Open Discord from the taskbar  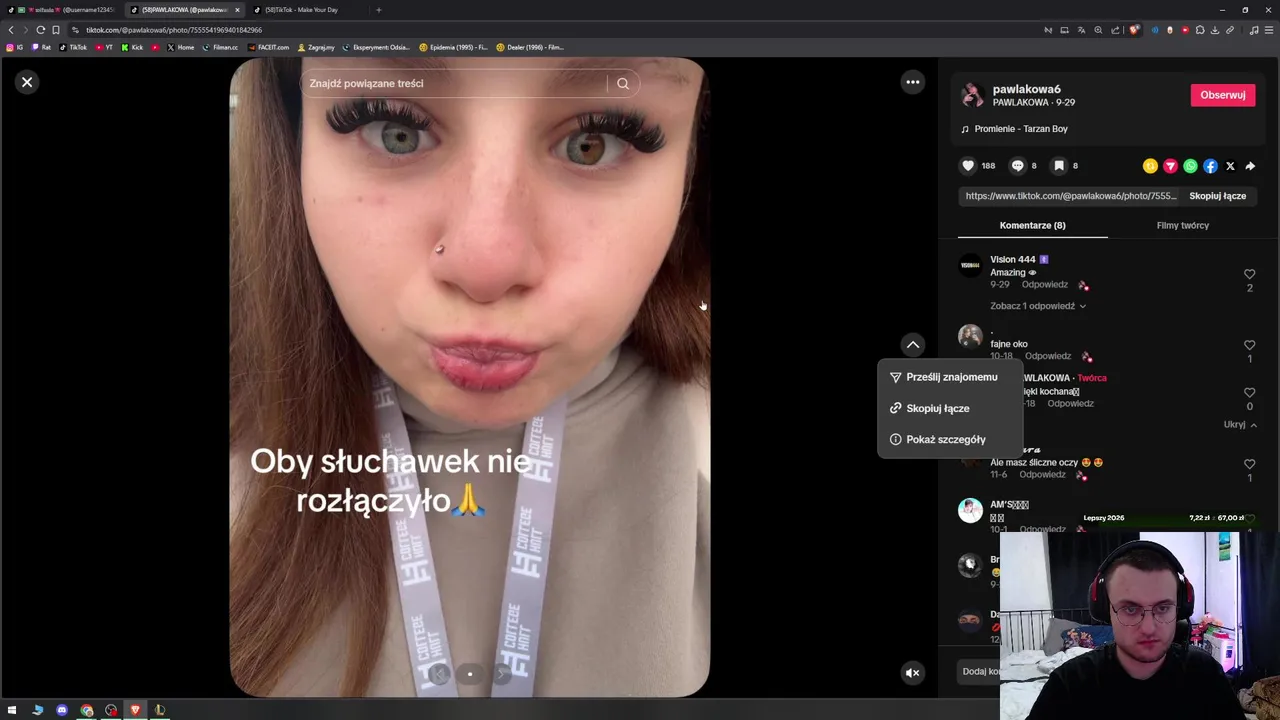[62, 710]
